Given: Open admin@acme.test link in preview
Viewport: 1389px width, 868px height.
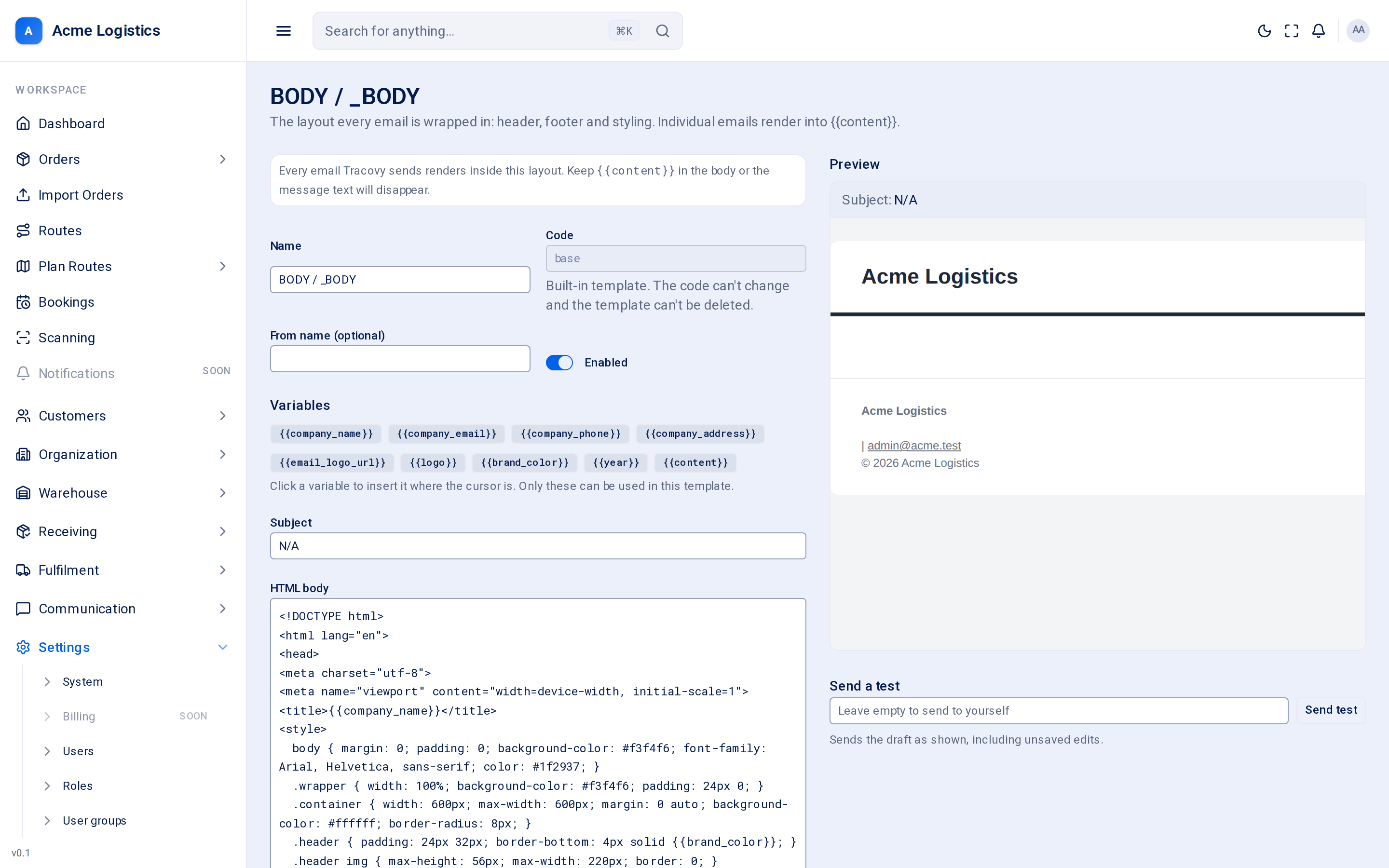Looking at the screenshot, I should pyautogui.click(x=914, y=446).
